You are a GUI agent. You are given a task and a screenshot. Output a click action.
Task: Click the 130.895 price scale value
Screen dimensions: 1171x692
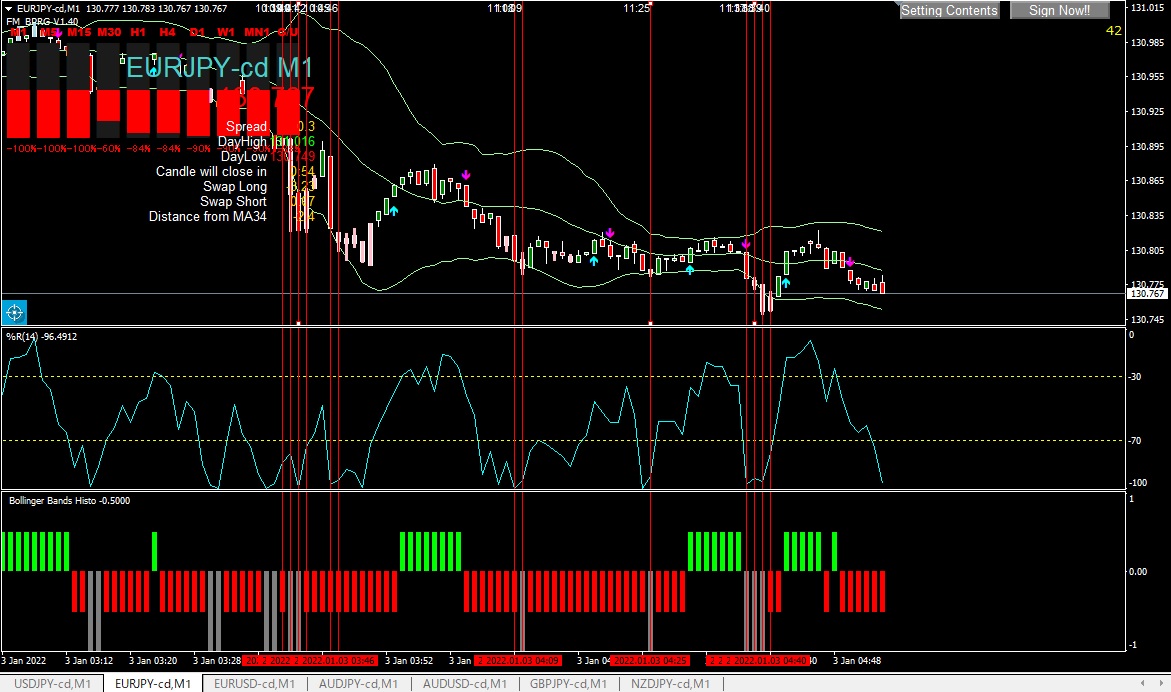(x=1148, y=146)
